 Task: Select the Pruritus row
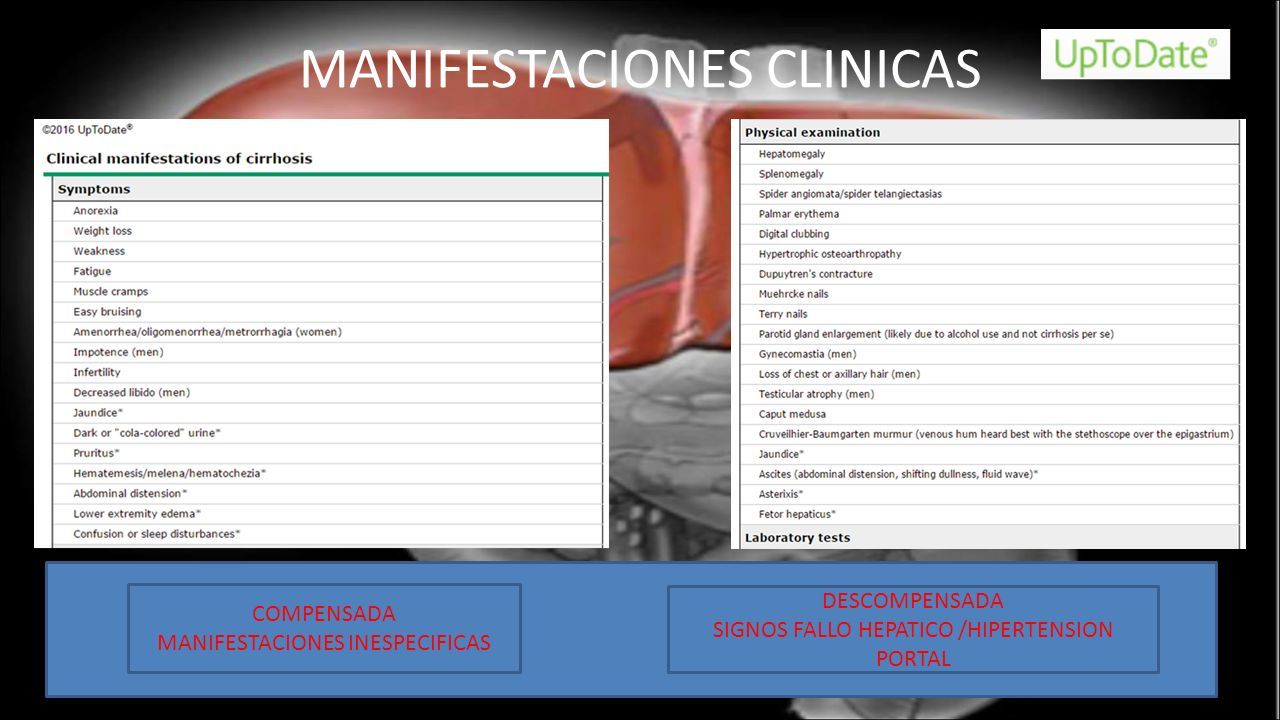click(x=328, y=453)
